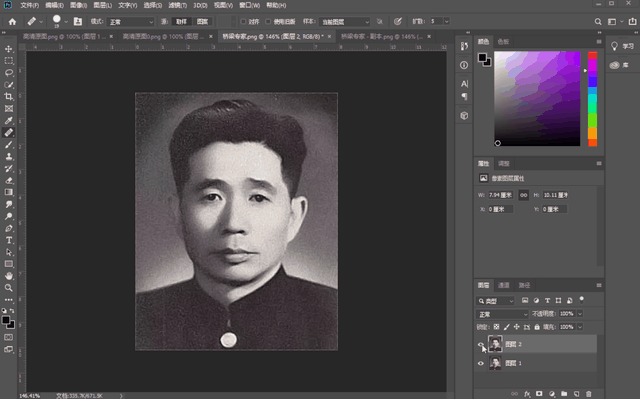Screen dimensions: 640x399
Task: Open the 扩散 diffusion value dropdown
Action: 447,21
